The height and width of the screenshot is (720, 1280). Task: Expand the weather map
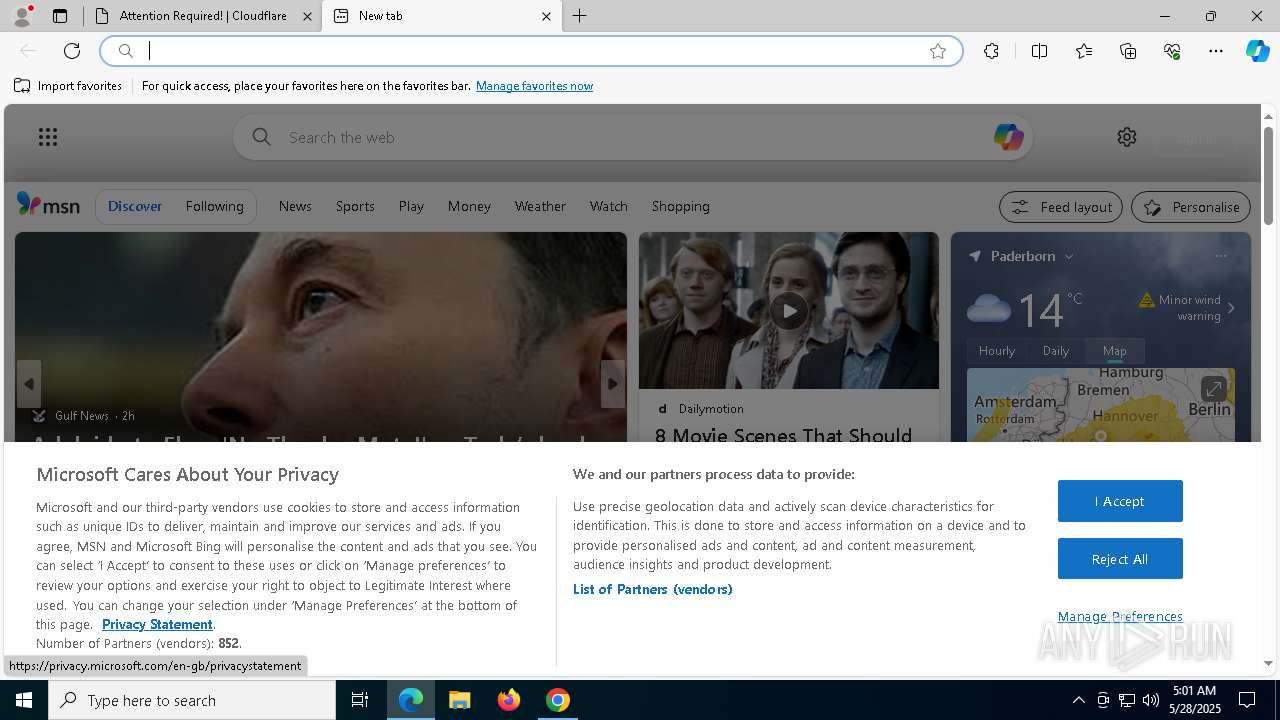tap(1213, 388)
